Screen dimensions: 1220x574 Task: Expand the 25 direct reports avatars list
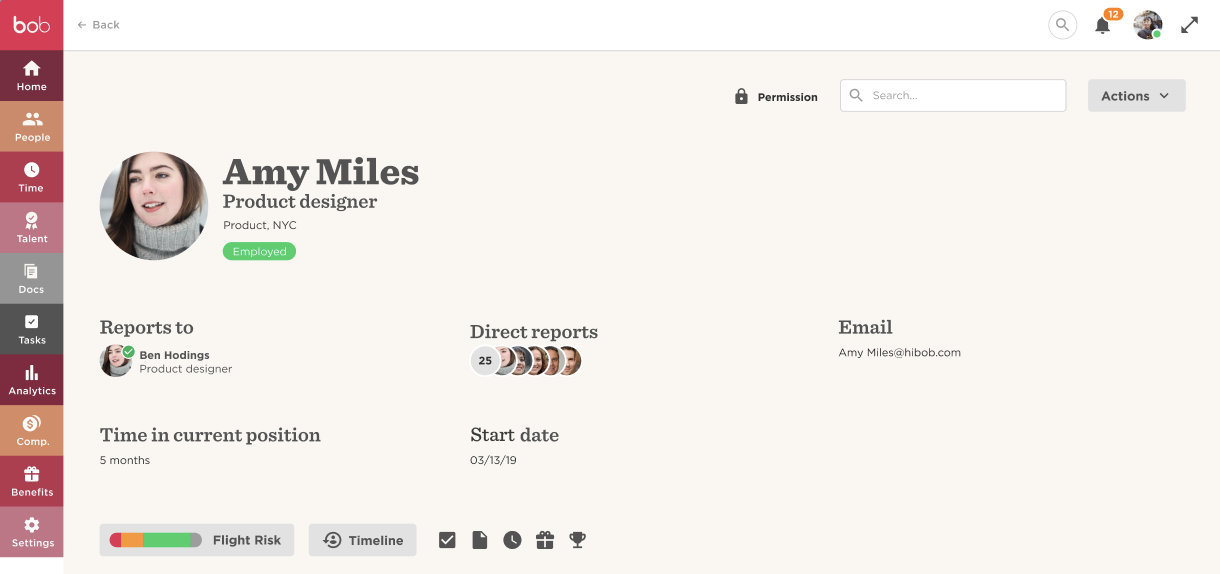click(x=525, y=361)
